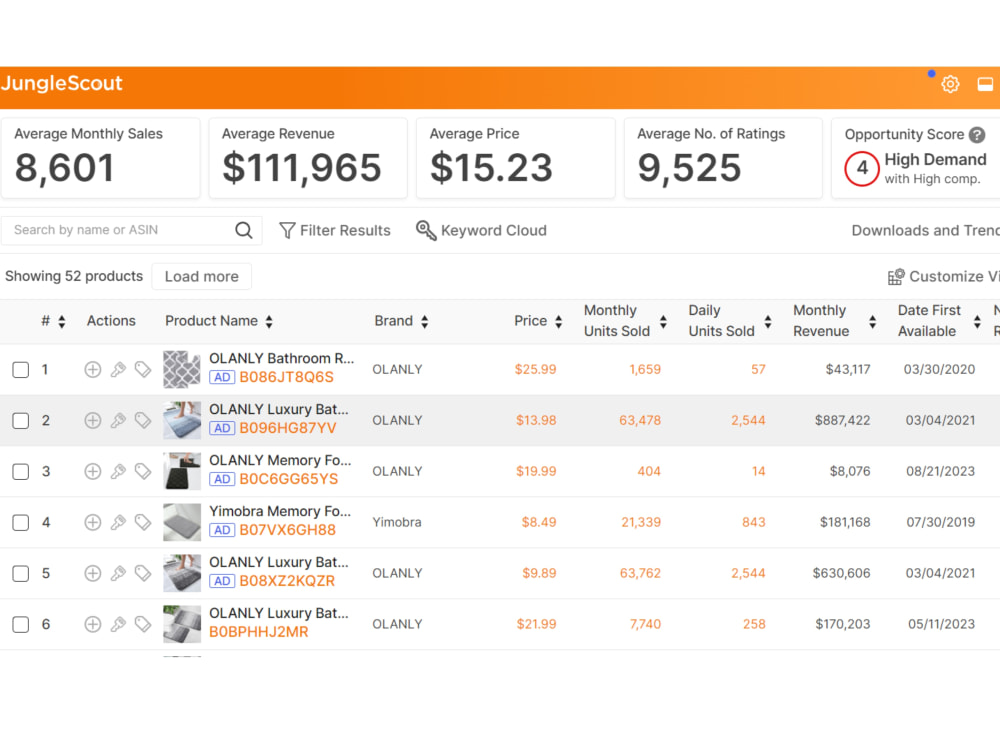Sort by Price column arrows

(x=559, y=321)
